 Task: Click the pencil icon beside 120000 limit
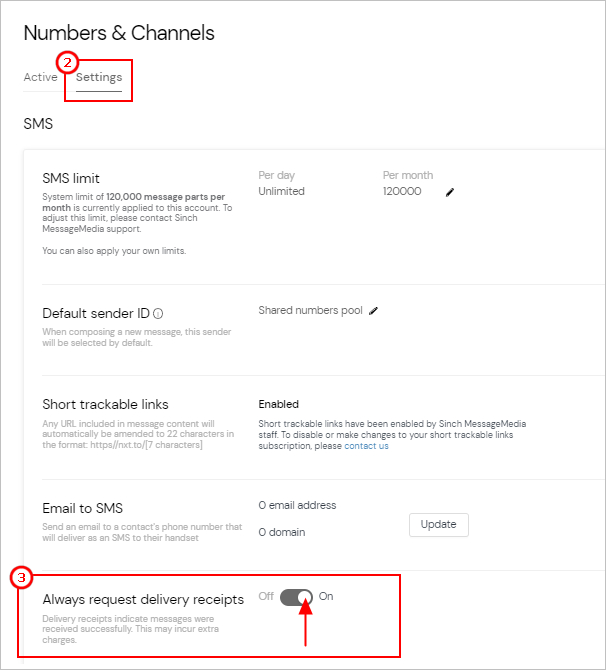tap(450, 192)
